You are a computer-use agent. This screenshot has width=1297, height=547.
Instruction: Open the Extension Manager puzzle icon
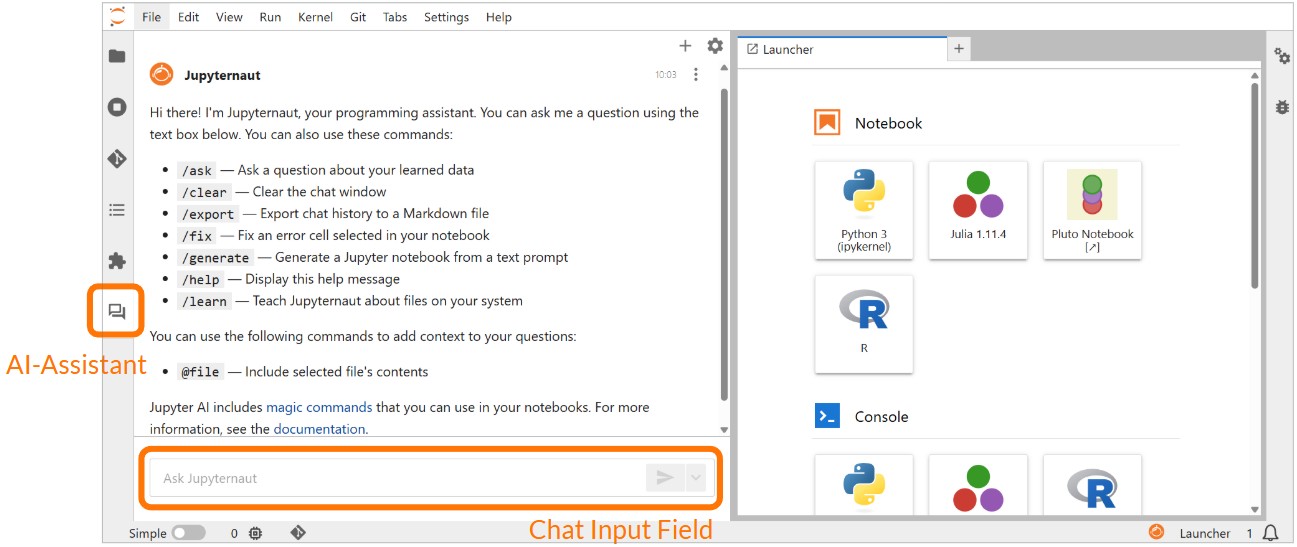(x=117, y=262)
